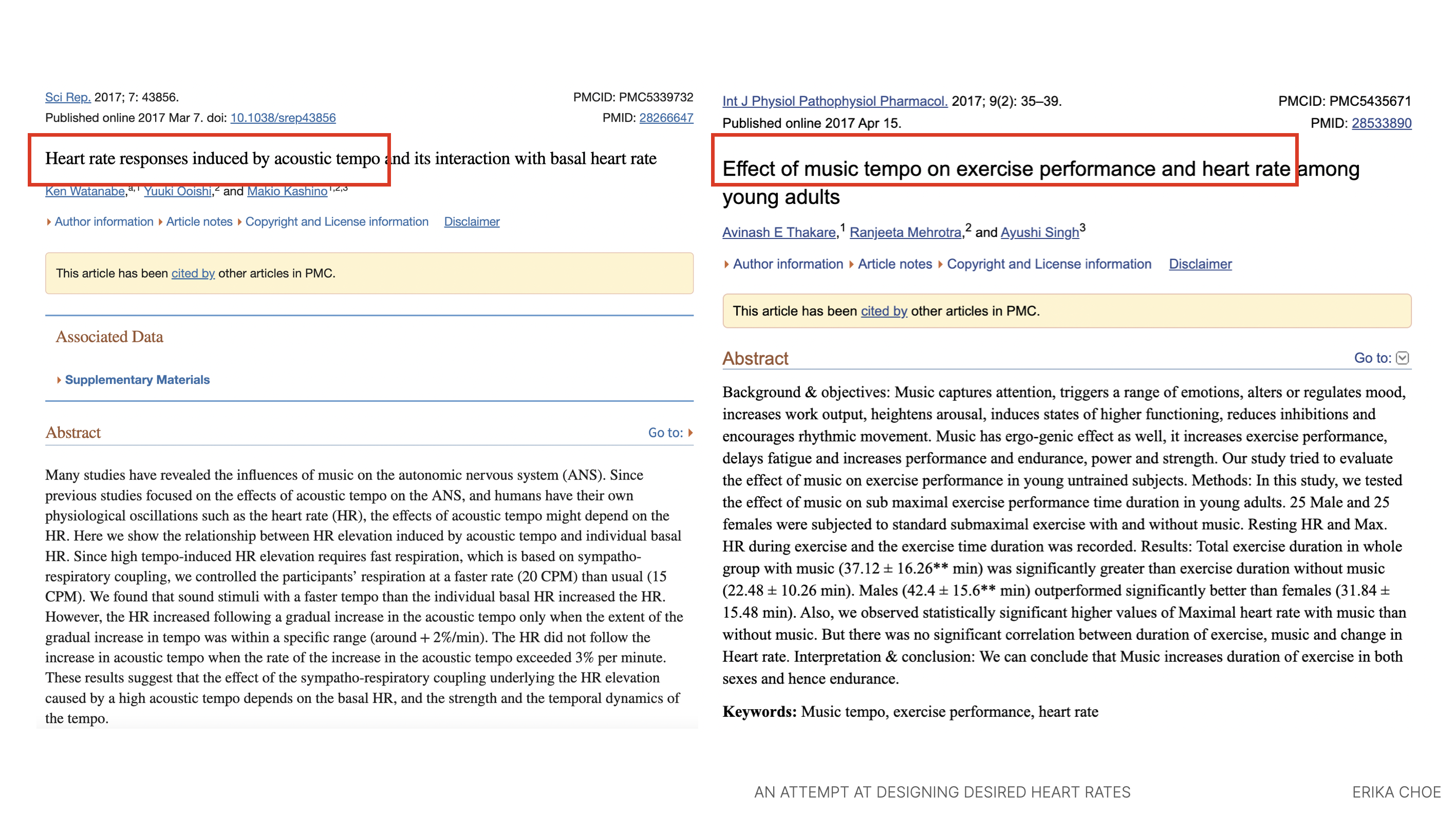Open Disclaimer link in left article

coord(472,221)
